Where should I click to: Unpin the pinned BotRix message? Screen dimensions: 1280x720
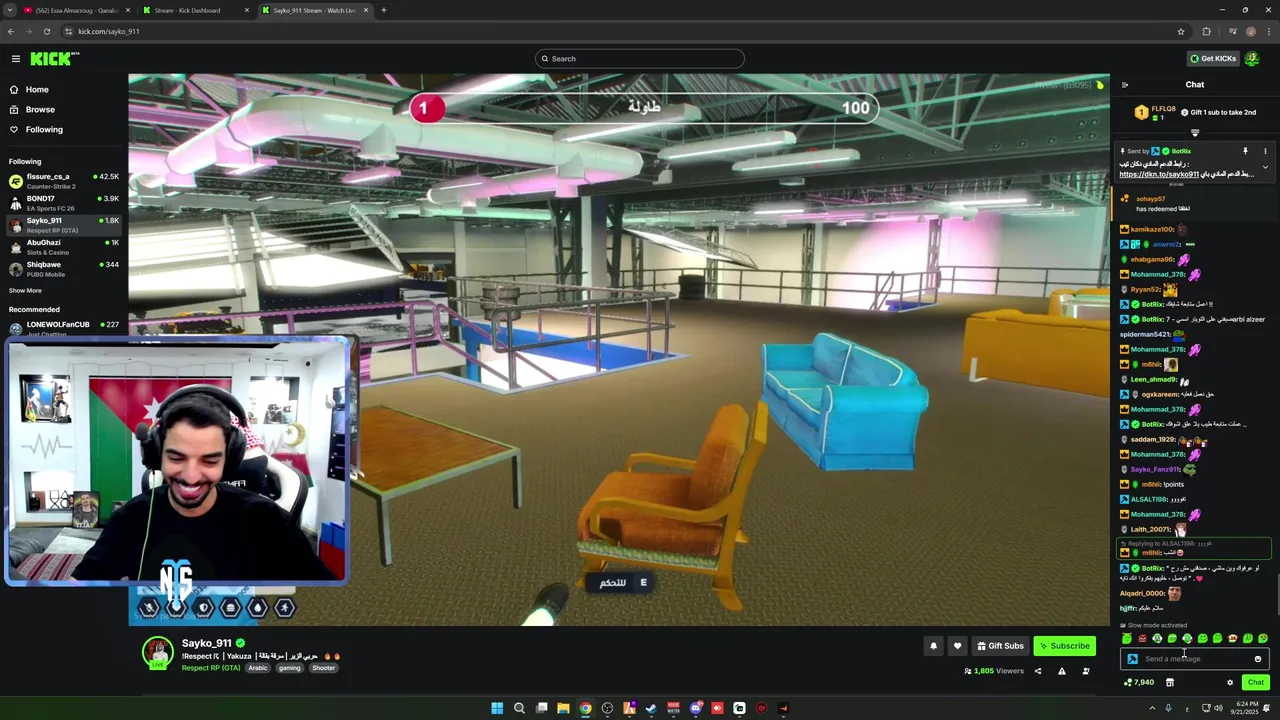tap(1245, 151)
